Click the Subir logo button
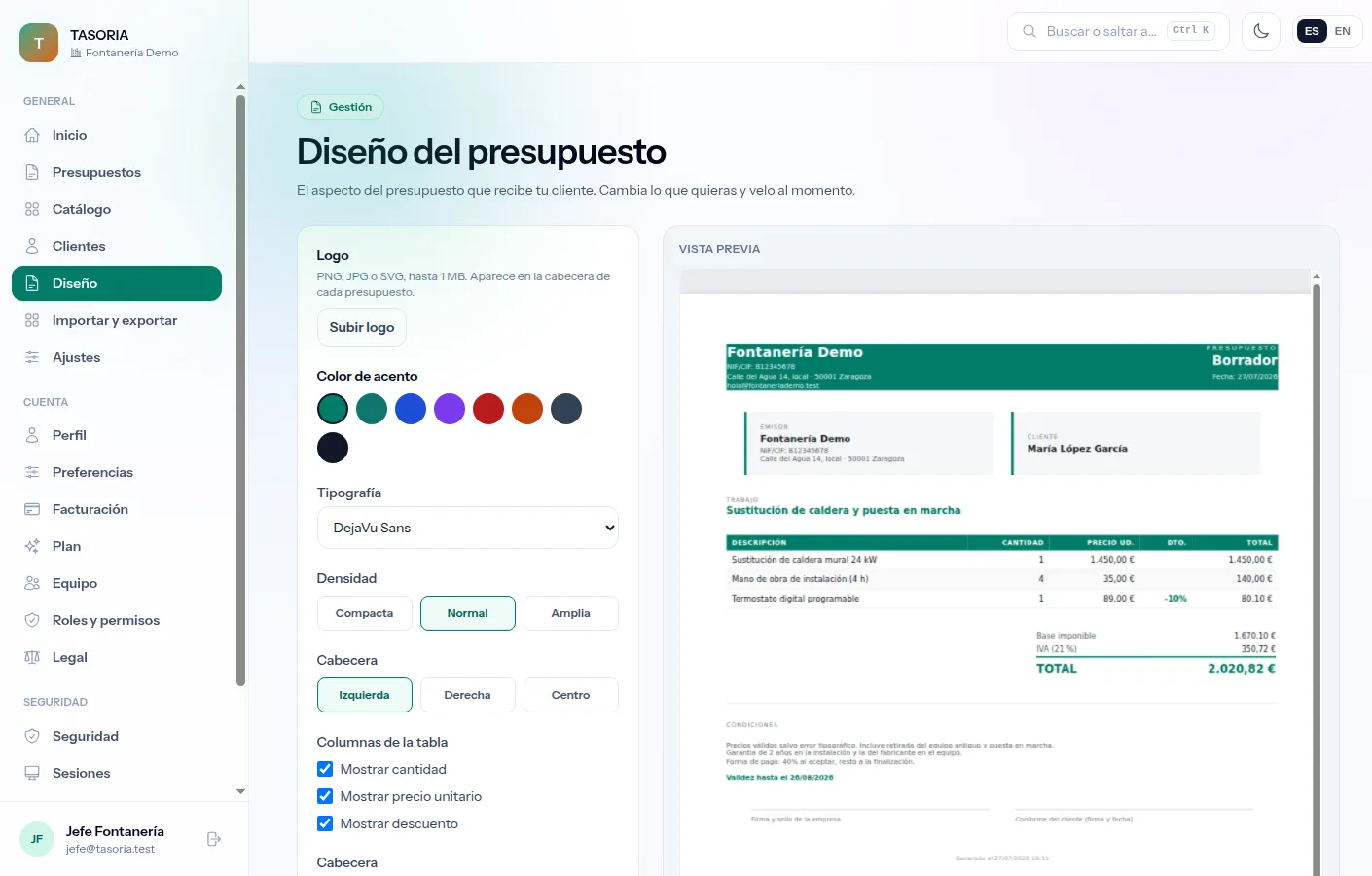The height and width of the screenshot is (876, 1372). click(362, 327)
